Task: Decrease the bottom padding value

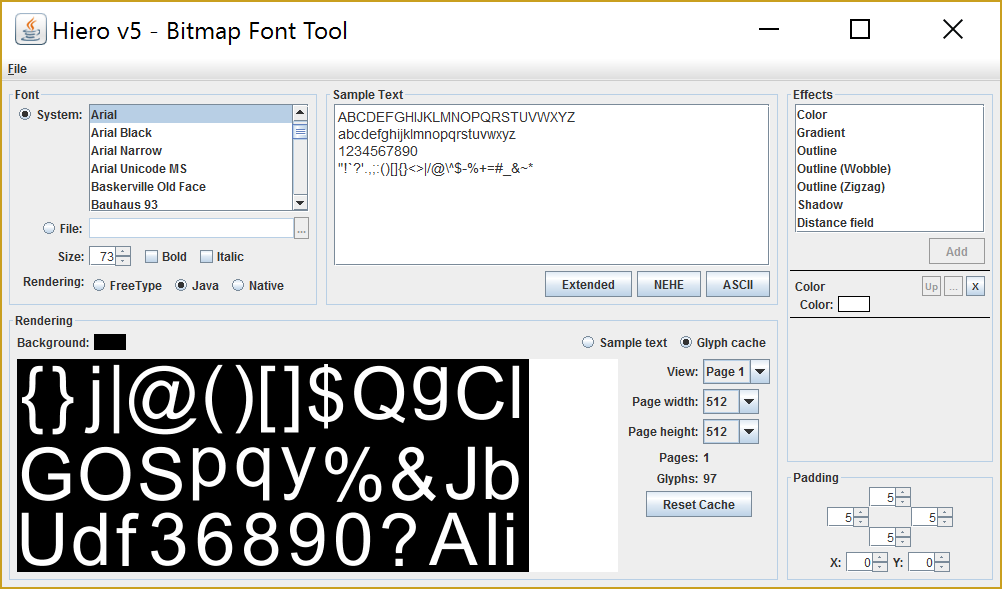Action: [x=903, y=542]
